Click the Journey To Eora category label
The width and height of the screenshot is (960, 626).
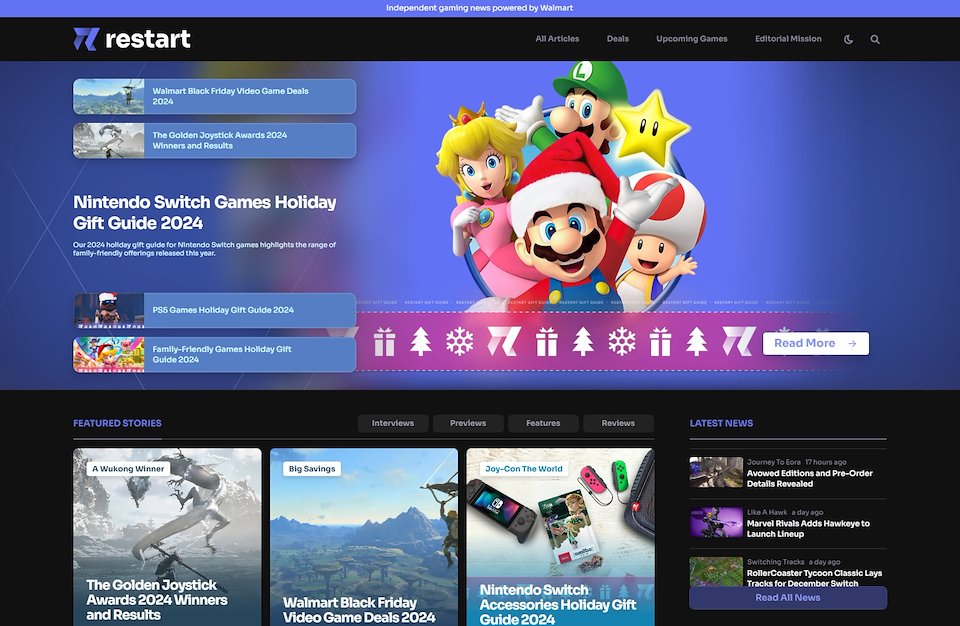click(x=773, y=462)
